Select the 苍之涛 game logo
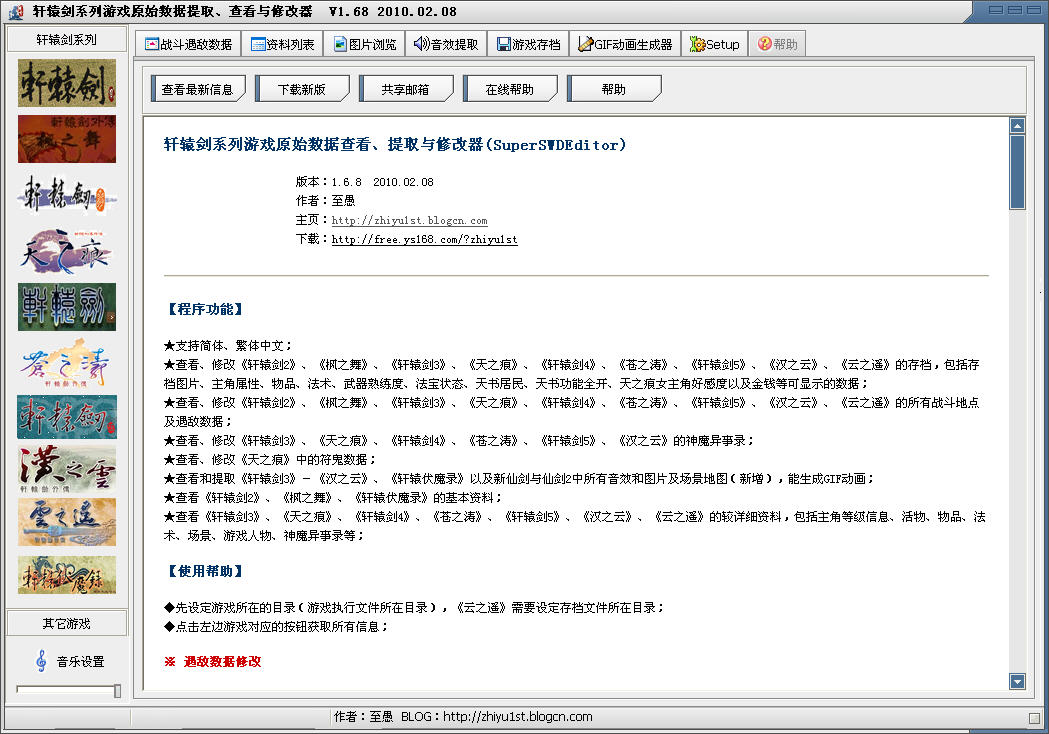This screenshot has width=1049, height=734. click(67, 363)
